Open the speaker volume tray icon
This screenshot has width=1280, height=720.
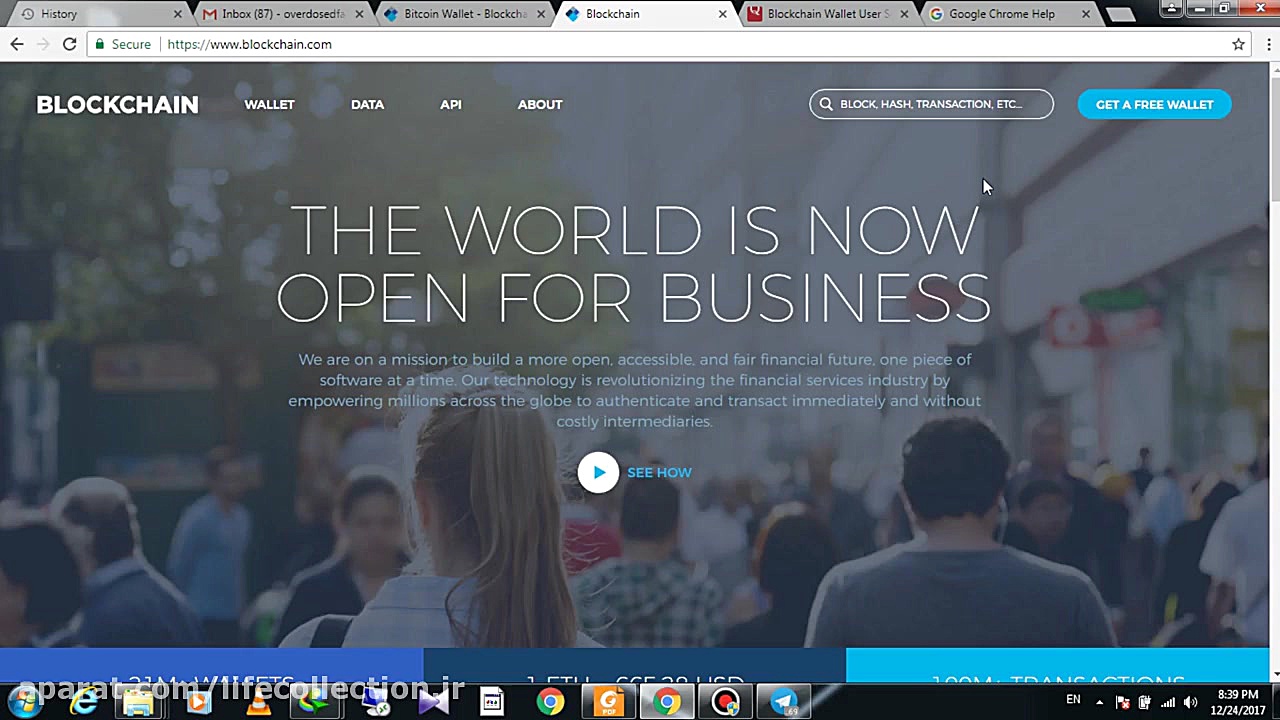(1190, 702)
